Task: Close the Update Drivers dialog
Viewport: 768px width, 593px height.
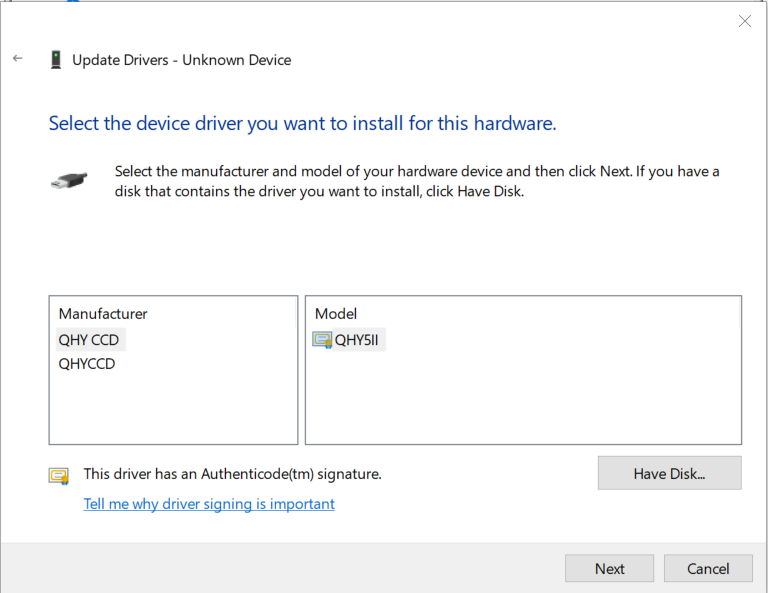Action: click(745, 21)
